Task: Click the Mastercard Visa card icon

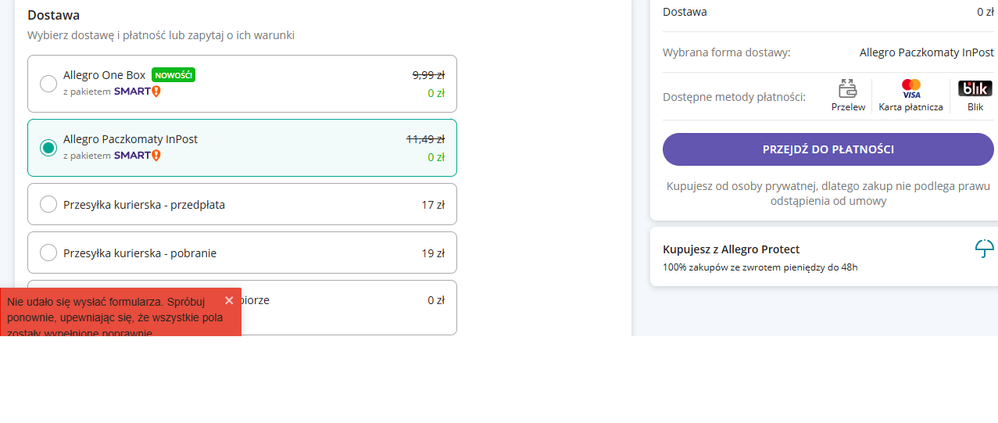Action: pos(911,88)
